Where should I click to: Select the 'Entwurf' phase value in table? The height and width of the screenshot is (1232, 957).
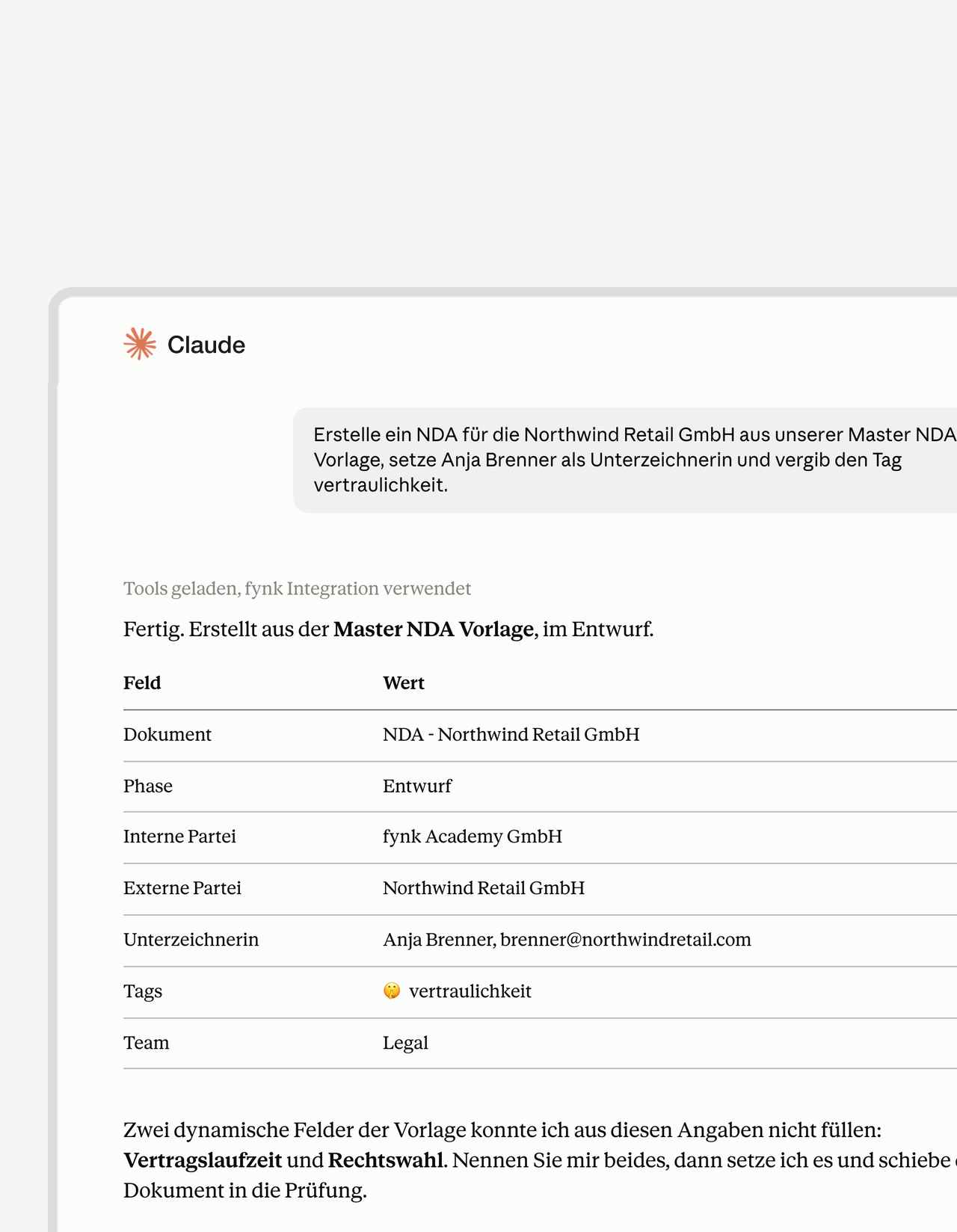[417, 786]
